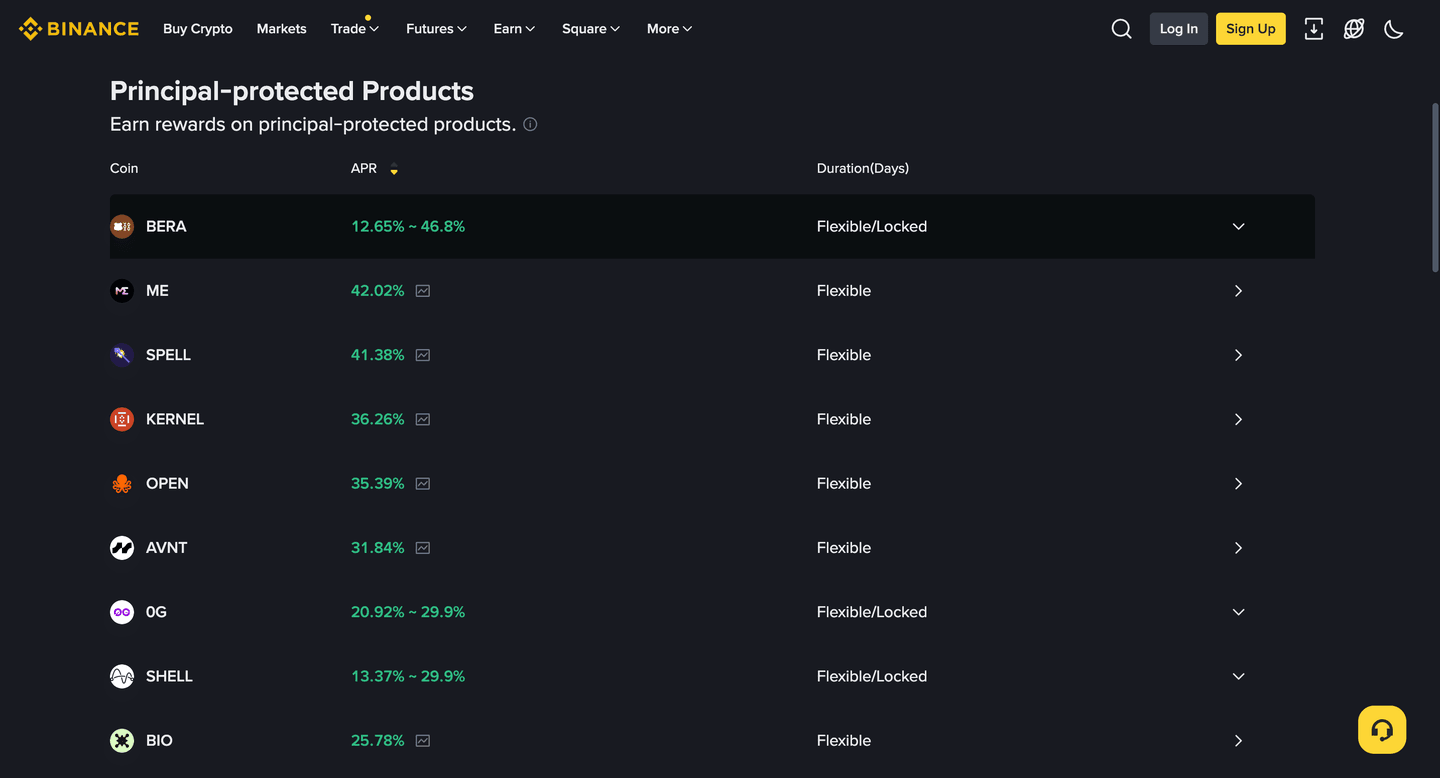
Task: Open the customer support chat icon
Action: click(1382, 729)
